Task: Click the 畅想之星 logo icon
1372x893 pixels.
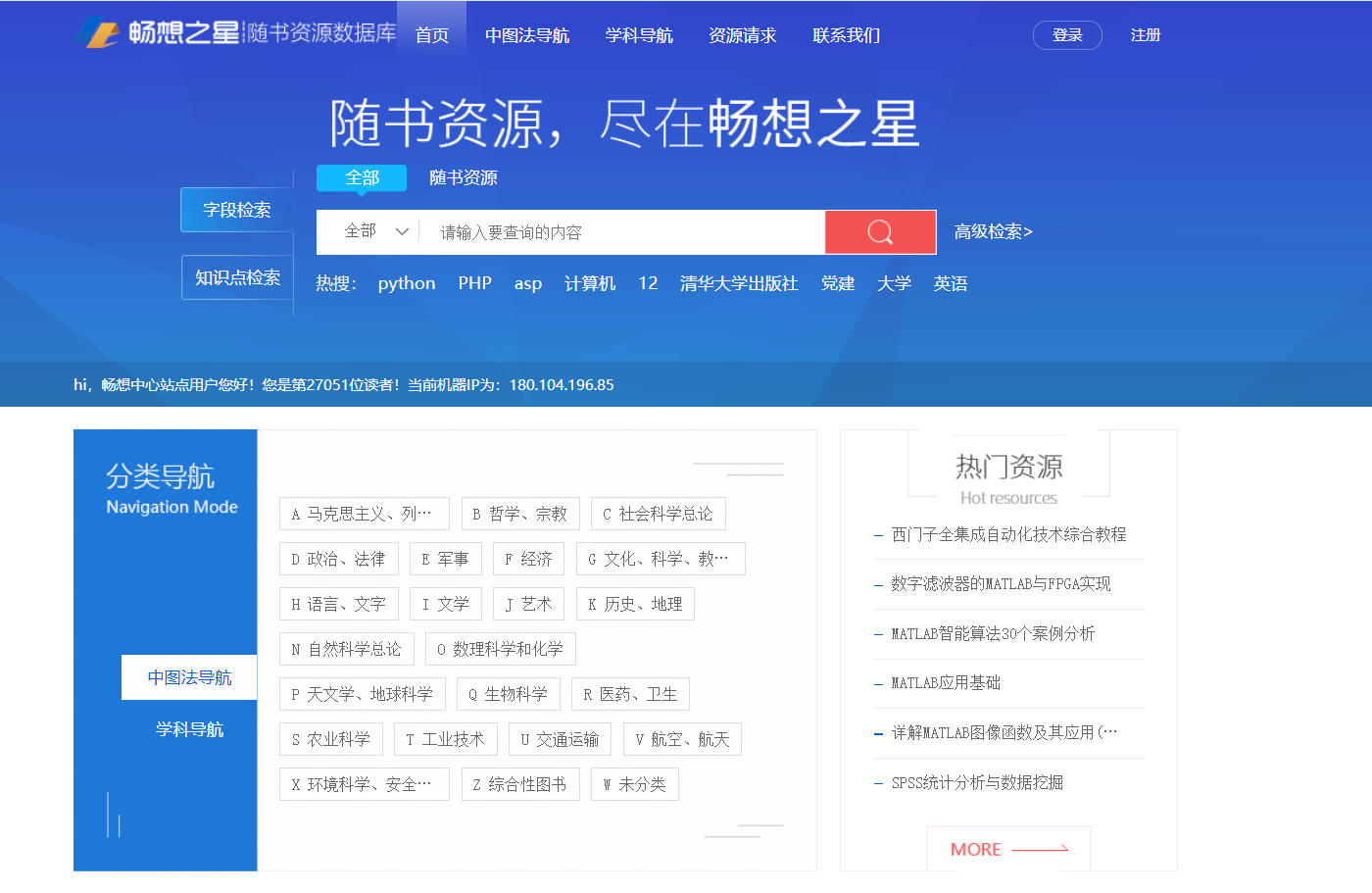Action: [x=98, y=33]
